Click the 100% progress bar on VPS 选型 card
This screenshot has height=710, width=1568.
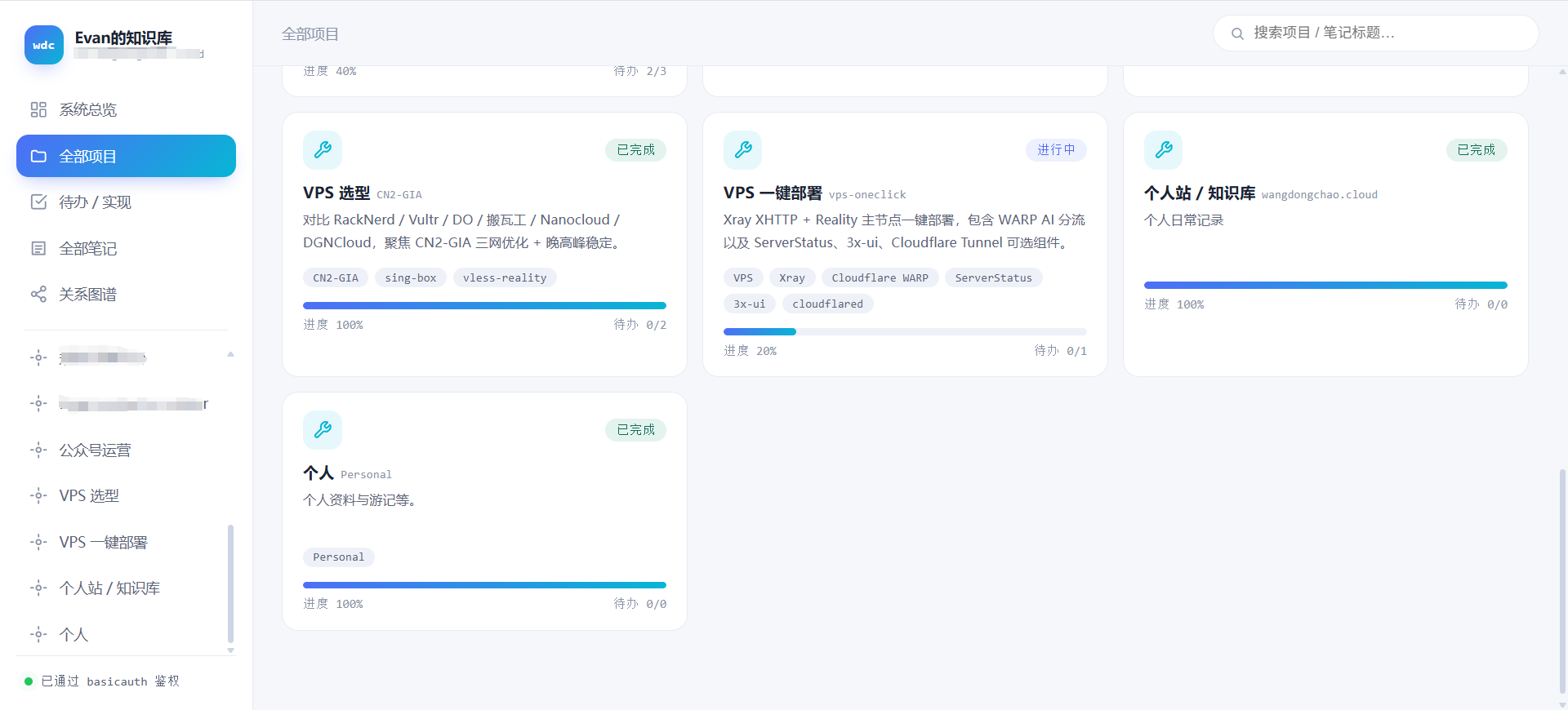tap(484, 306)
